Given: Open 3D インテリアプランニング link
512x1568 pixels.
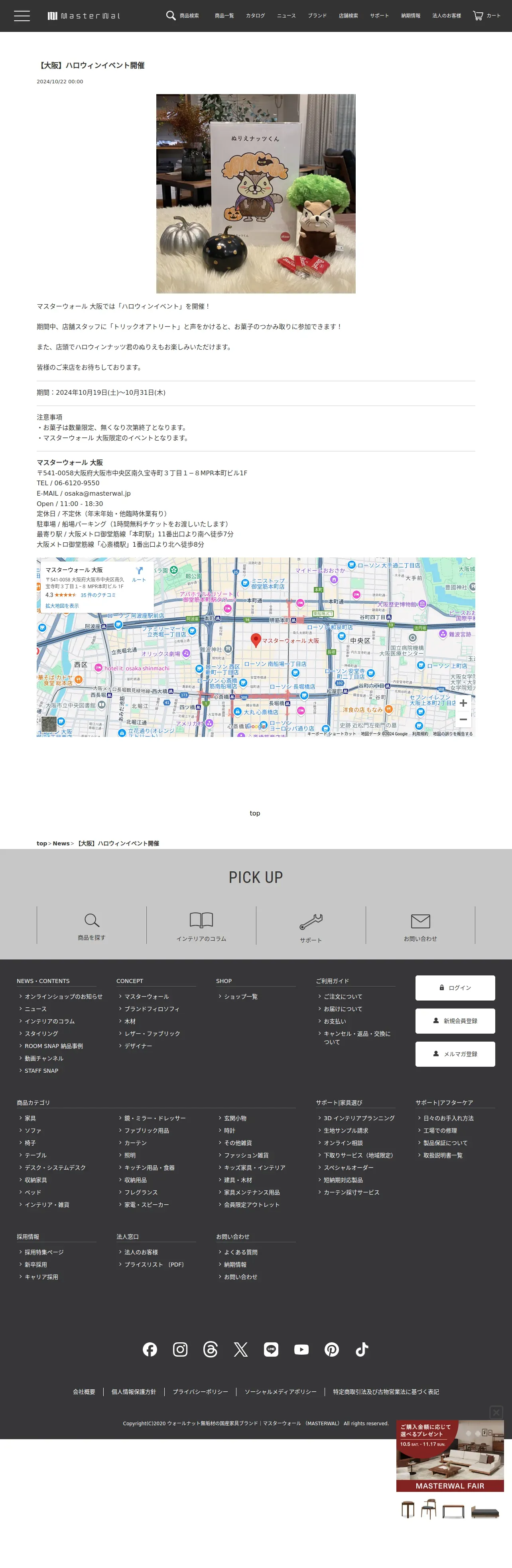Looking at the screenshot, I should 359,1118.
